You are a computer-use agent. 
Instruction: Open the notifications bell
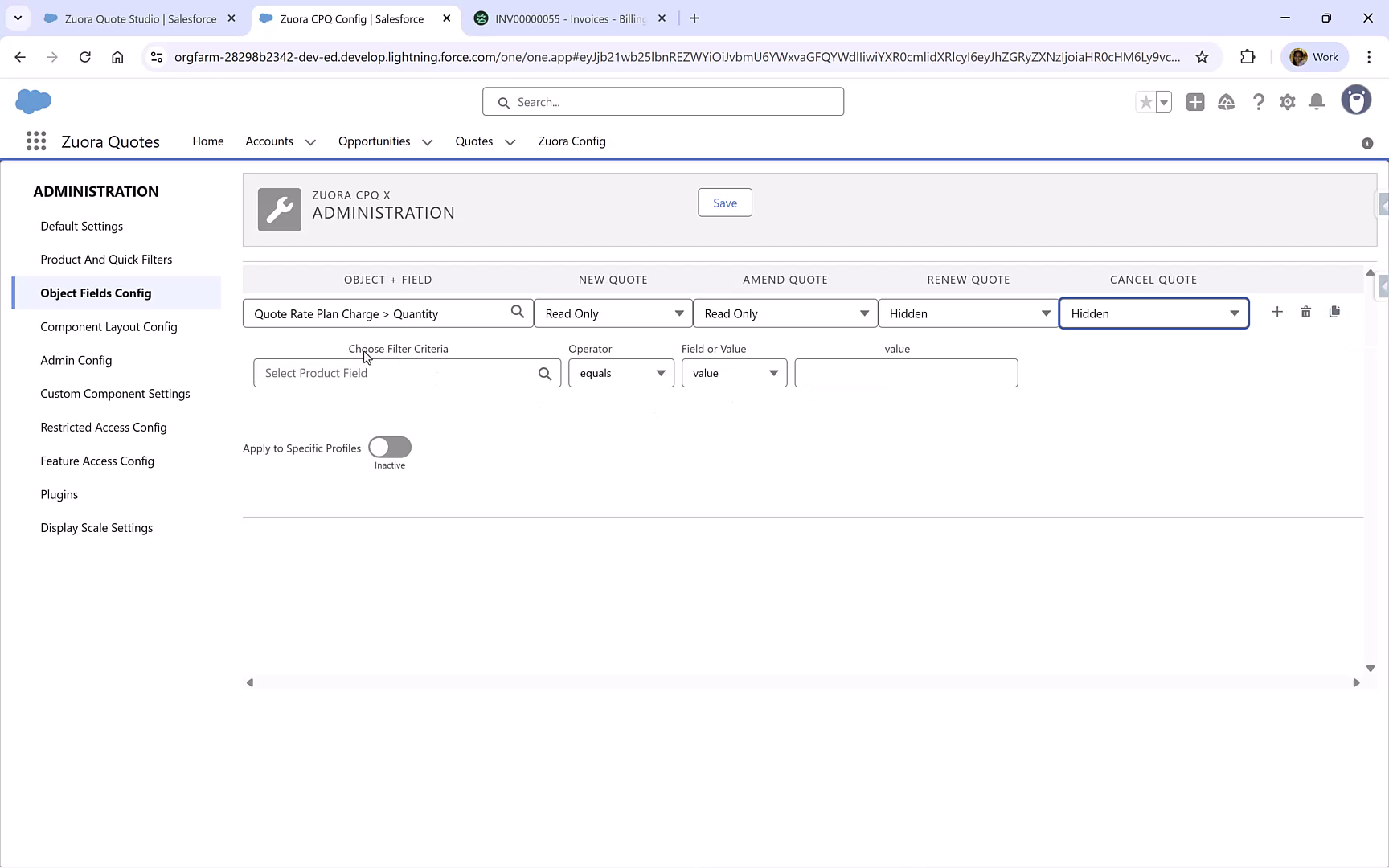pyautogui.click(x=1316, y=102)
